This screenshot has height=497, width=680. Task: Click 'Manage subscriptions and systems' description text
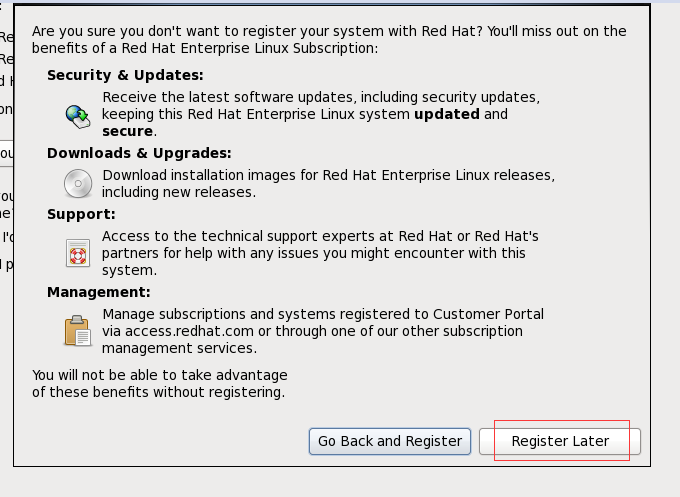(323, 331)
